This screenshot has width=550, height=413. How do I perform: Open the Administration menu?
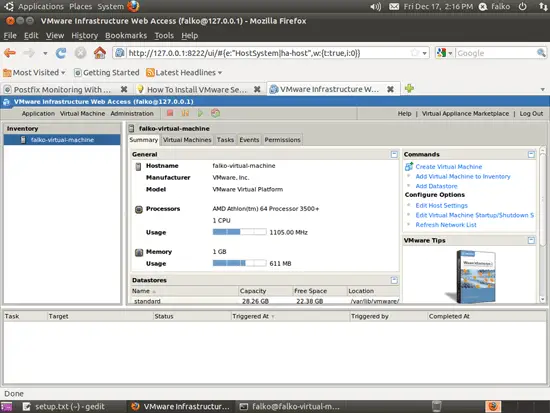(x=132, y=113)
